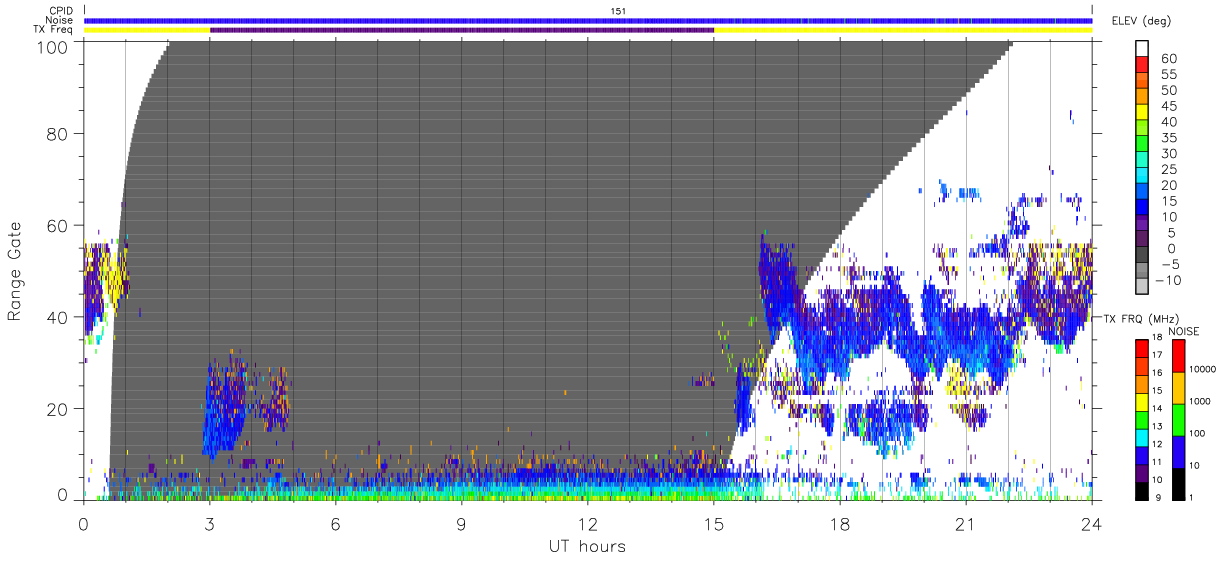1228x567 pixels.
Task: Click the '3' tick on the UT hours axis
Action: click(x=210, y=523)
